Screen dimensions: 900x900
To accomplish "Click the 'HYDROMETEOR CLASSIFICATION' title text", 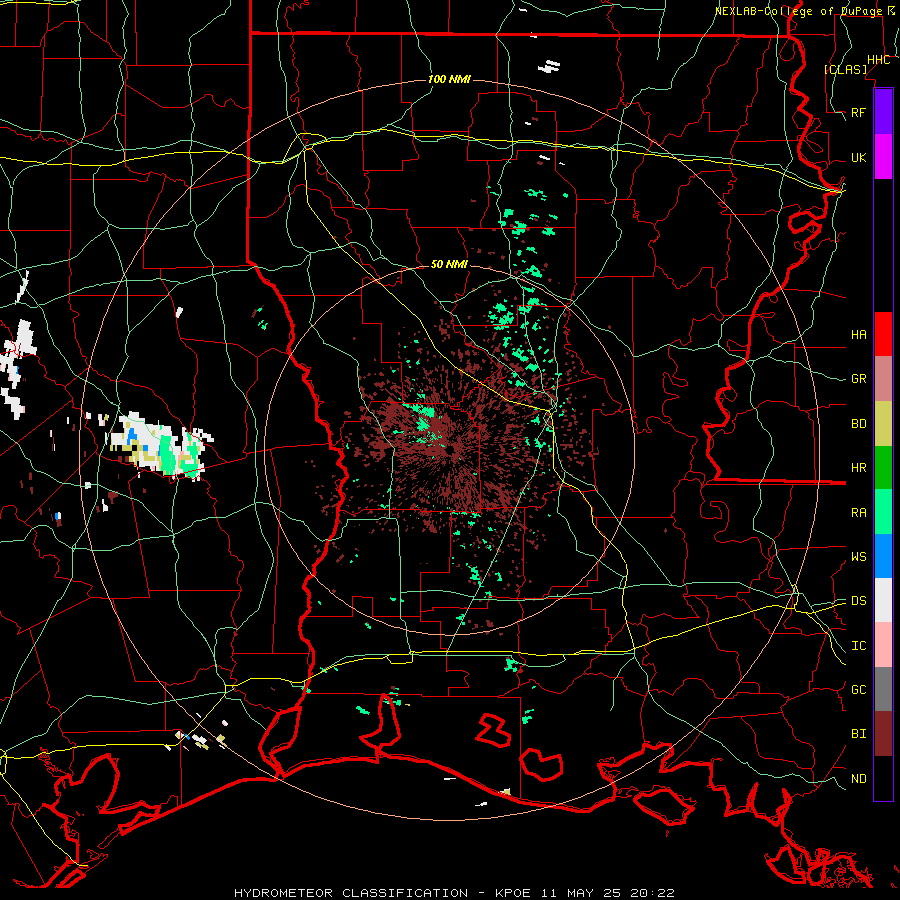I will coord(351,893).
